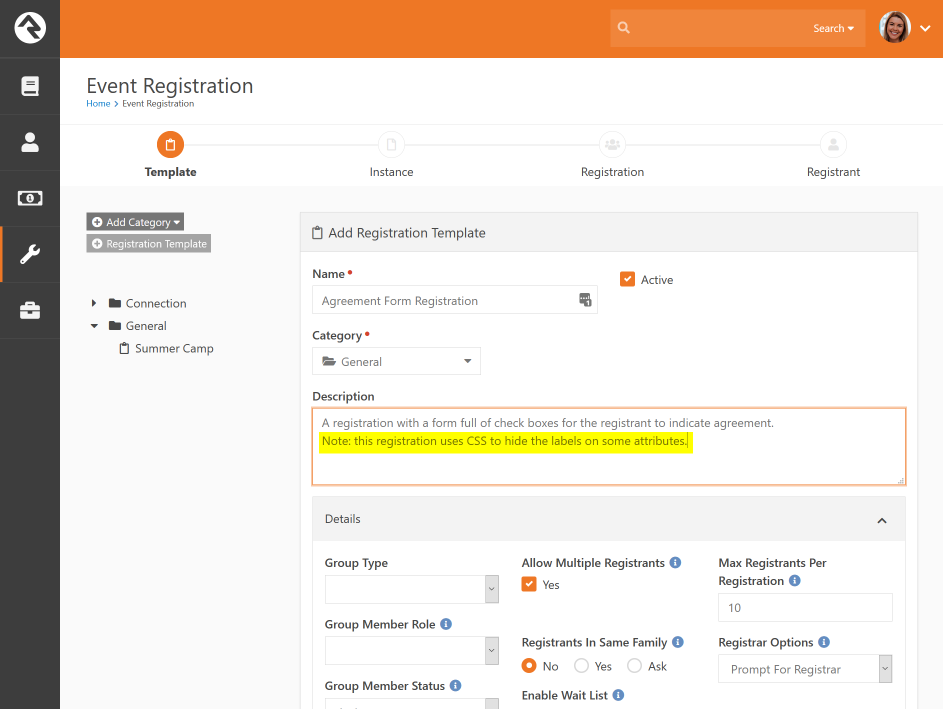Click the Registration tab label

pos(612,172)
